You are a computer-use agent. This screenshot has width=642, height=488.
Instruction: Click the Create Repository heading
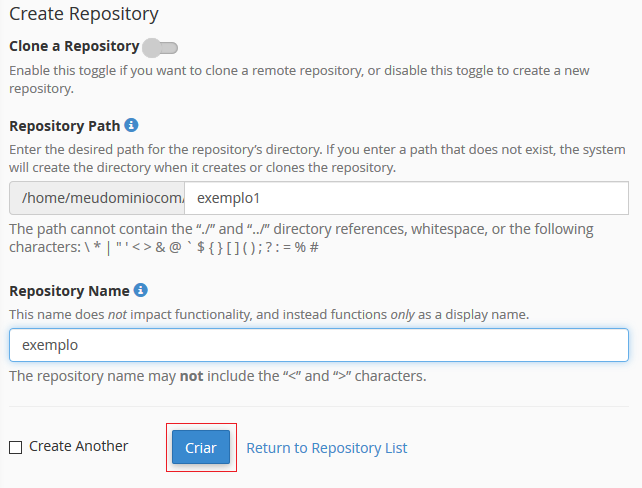pos(84,15)
